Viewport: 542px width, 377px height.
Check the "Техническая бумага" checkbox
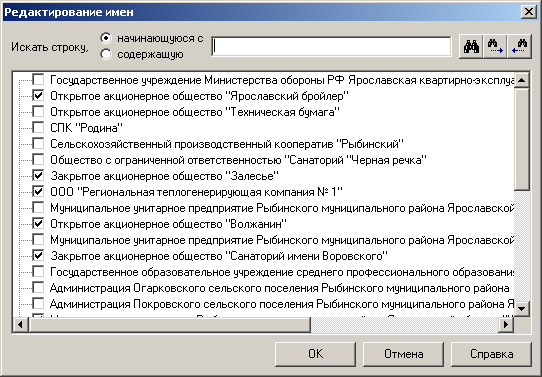(x=38, y=112)
